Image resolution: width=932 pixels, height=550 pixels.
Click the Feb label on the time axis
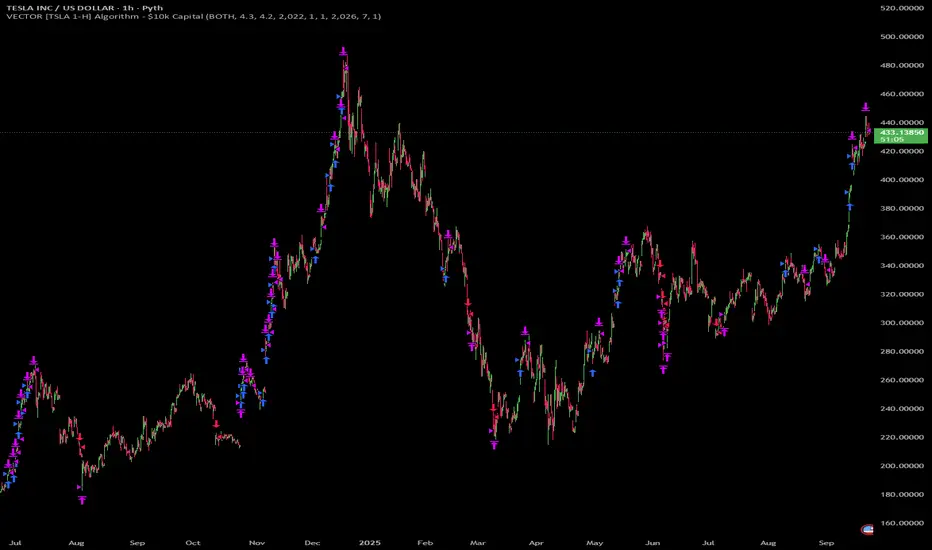pyautogui.click(x=425, y=542)
